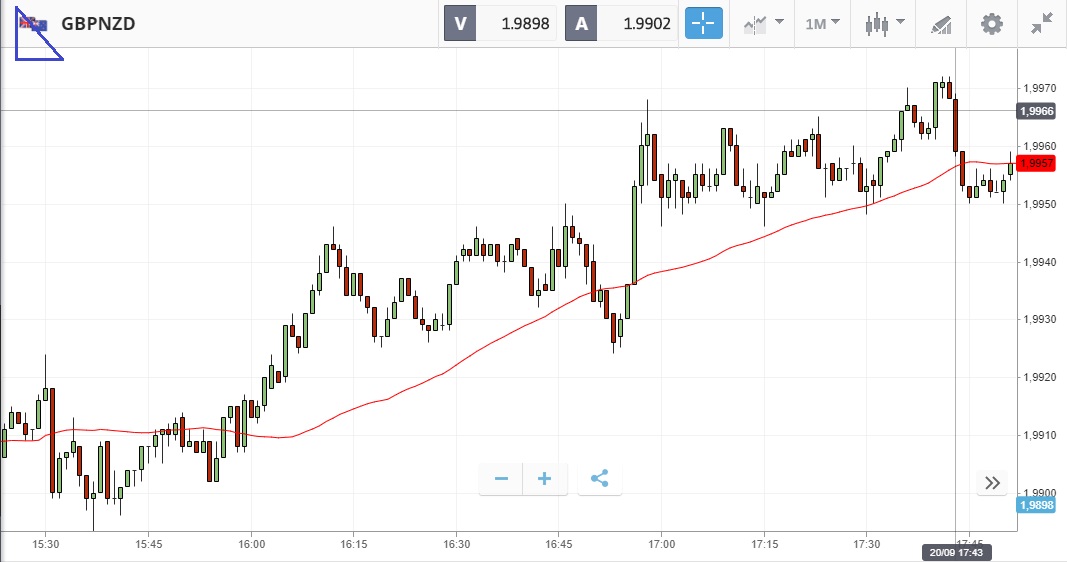1067x562 pixels.
Task: Open chart settings gear
Action: tap(991, 23)
